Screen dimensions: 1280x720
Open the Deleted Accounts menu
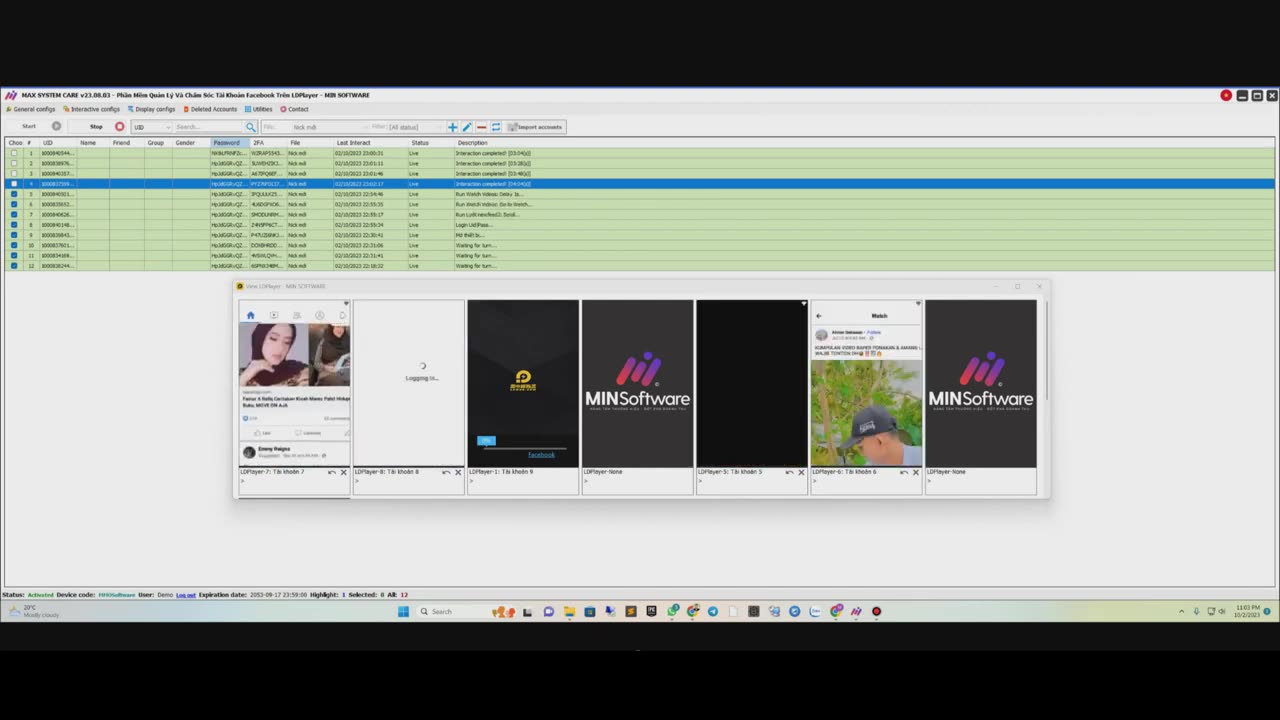[x=210, y=109]
